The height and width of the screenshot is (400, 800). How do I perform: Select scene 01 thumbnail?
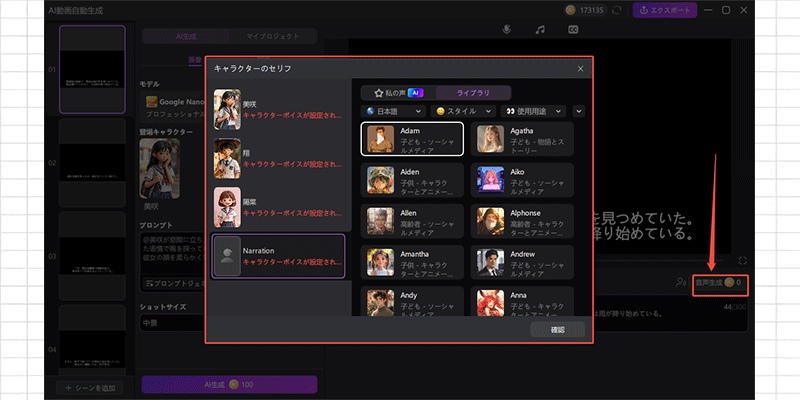(92, 69)
